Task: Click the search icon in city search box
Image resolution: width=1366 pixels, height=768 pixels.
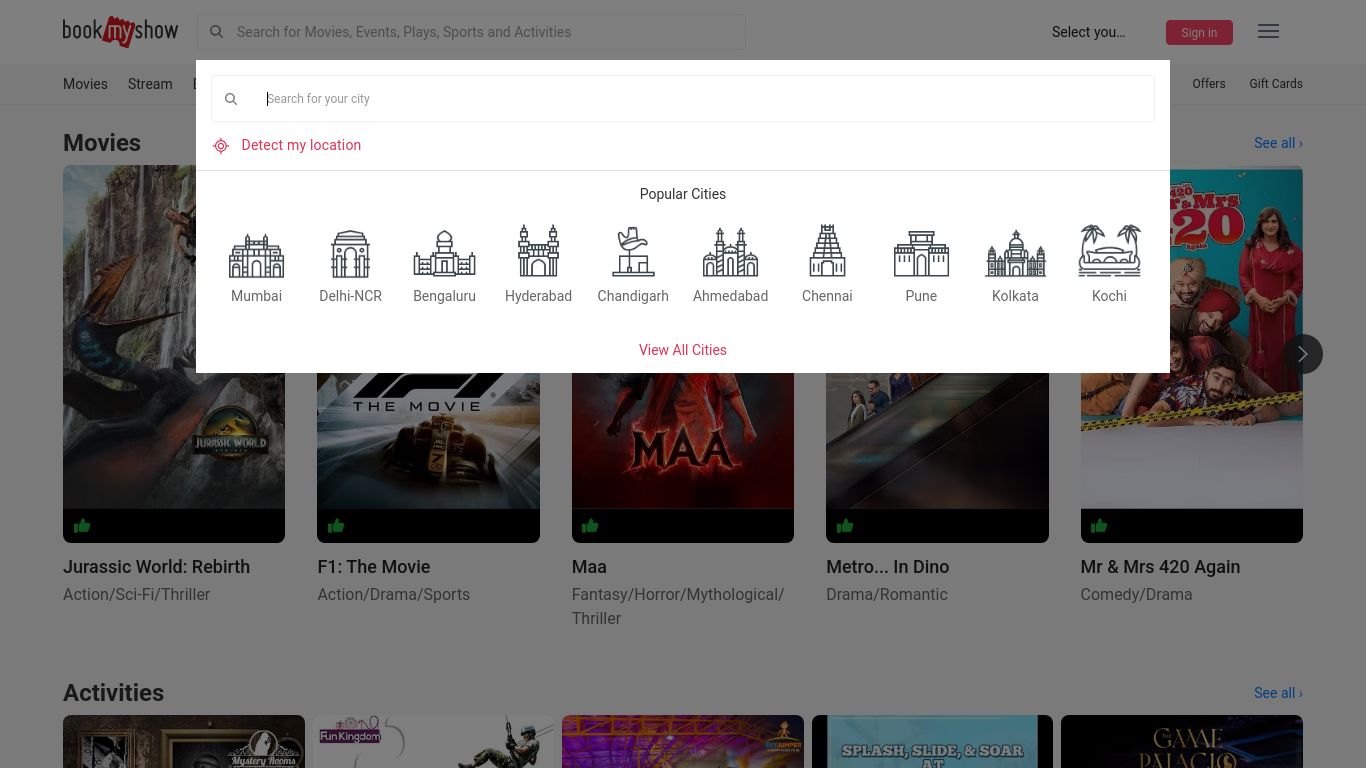Action: click(231, 99)
